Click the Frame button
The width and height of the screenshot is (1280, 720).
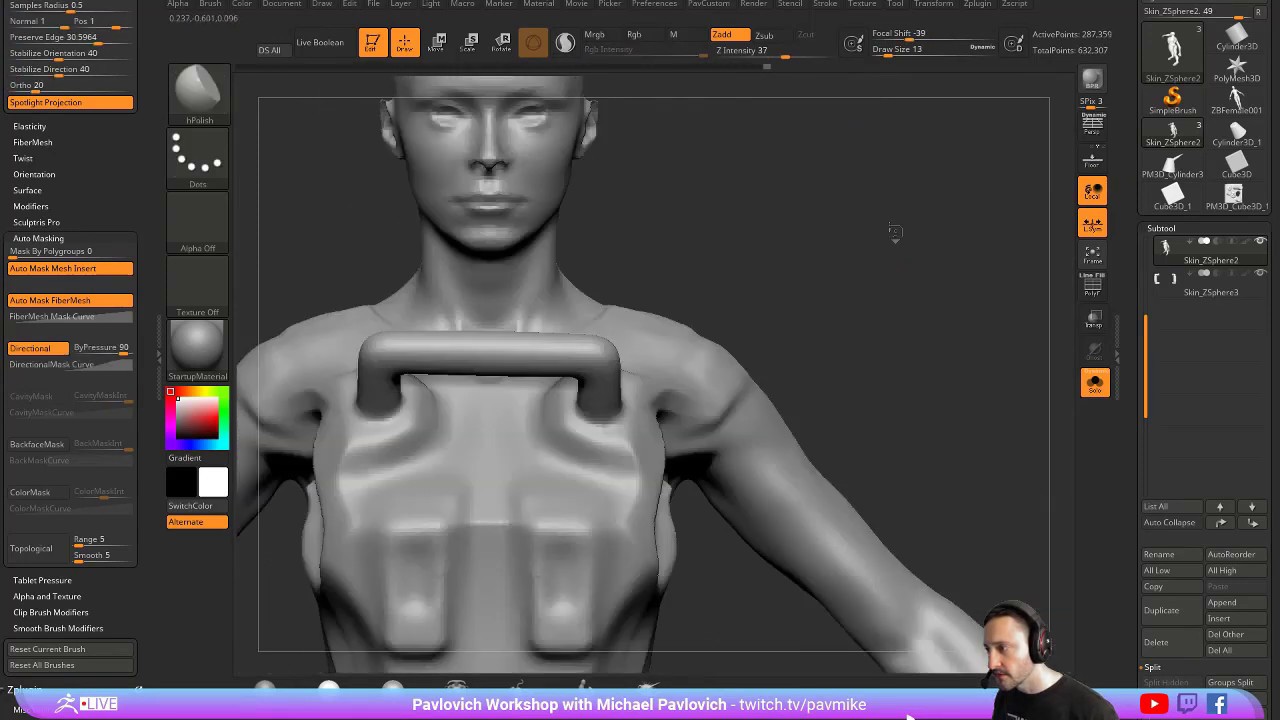point(1093,254)
